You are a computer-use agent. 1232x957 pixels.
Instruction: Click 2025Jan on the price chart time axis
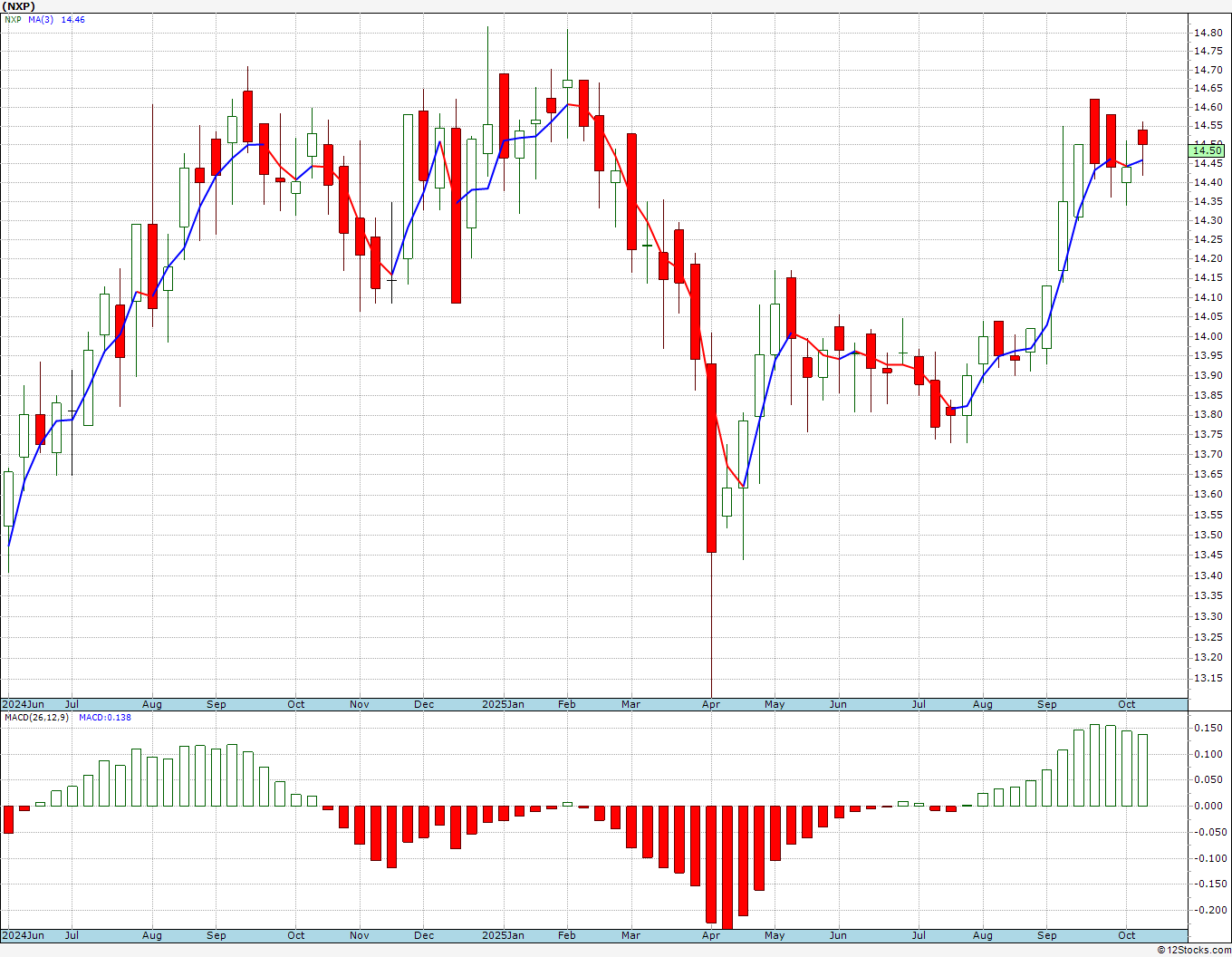coord(503,704)
